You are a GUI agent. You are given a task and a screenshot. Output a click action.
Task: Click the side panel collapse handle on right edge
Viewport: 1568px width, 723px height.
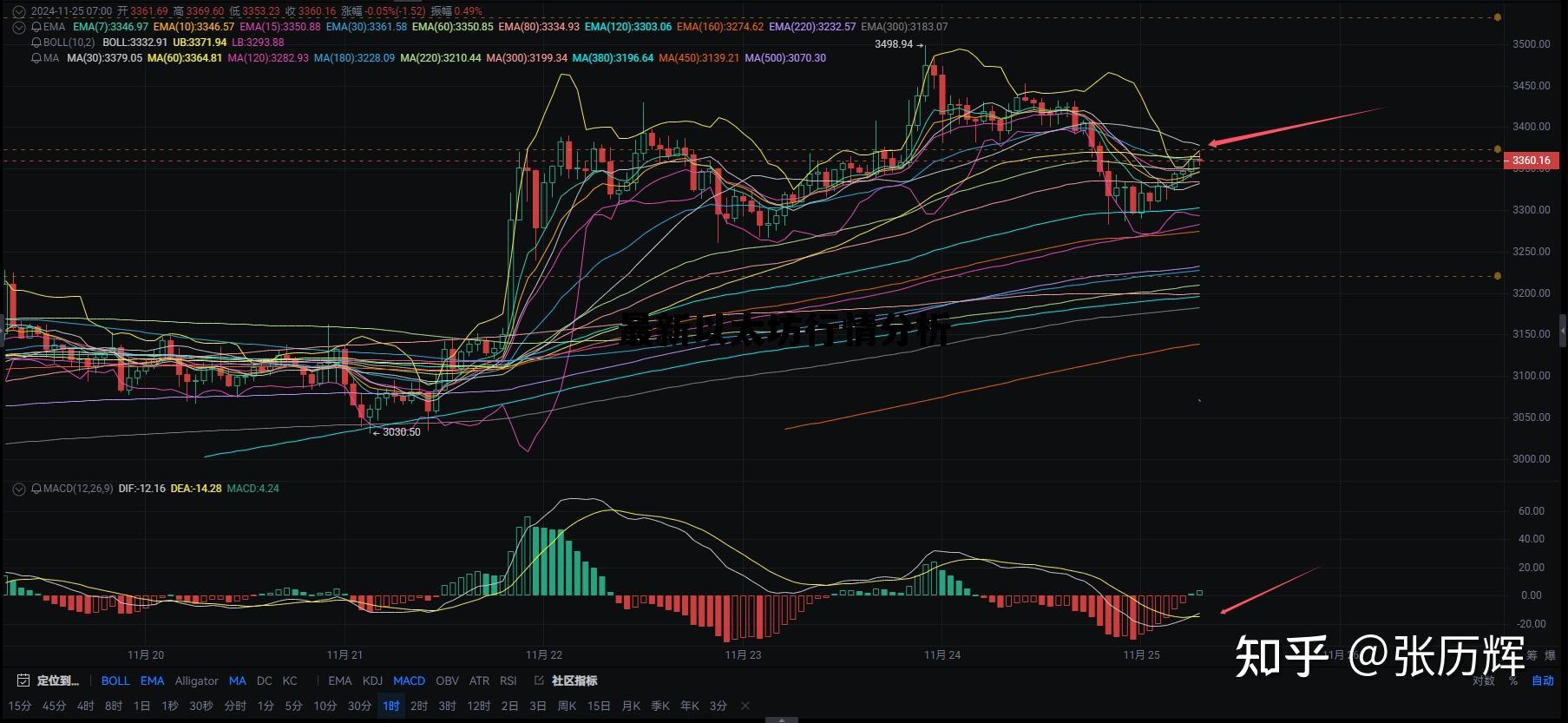point(1563,330)
